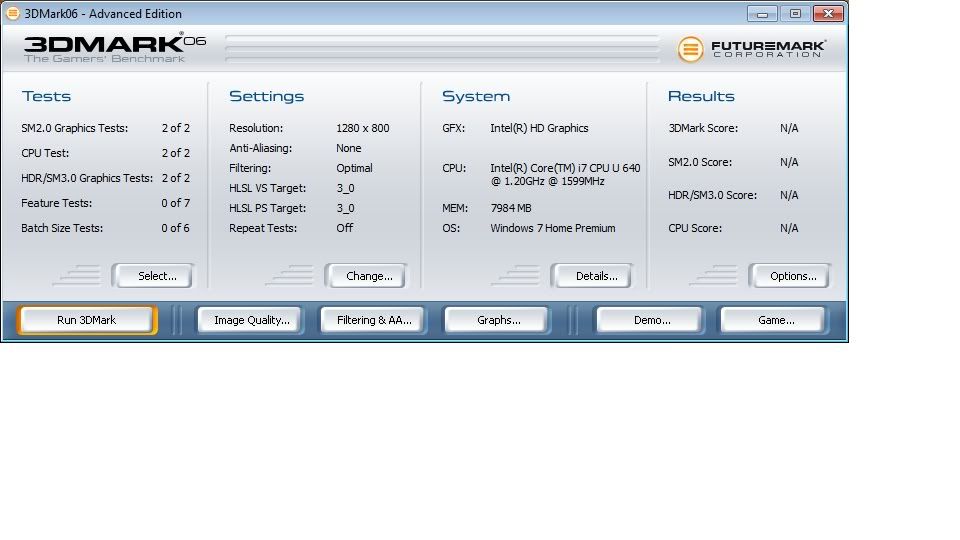Screen dimensions: 960x540
Task: Click the 'Settings' section heading
Action: (266, 96)
